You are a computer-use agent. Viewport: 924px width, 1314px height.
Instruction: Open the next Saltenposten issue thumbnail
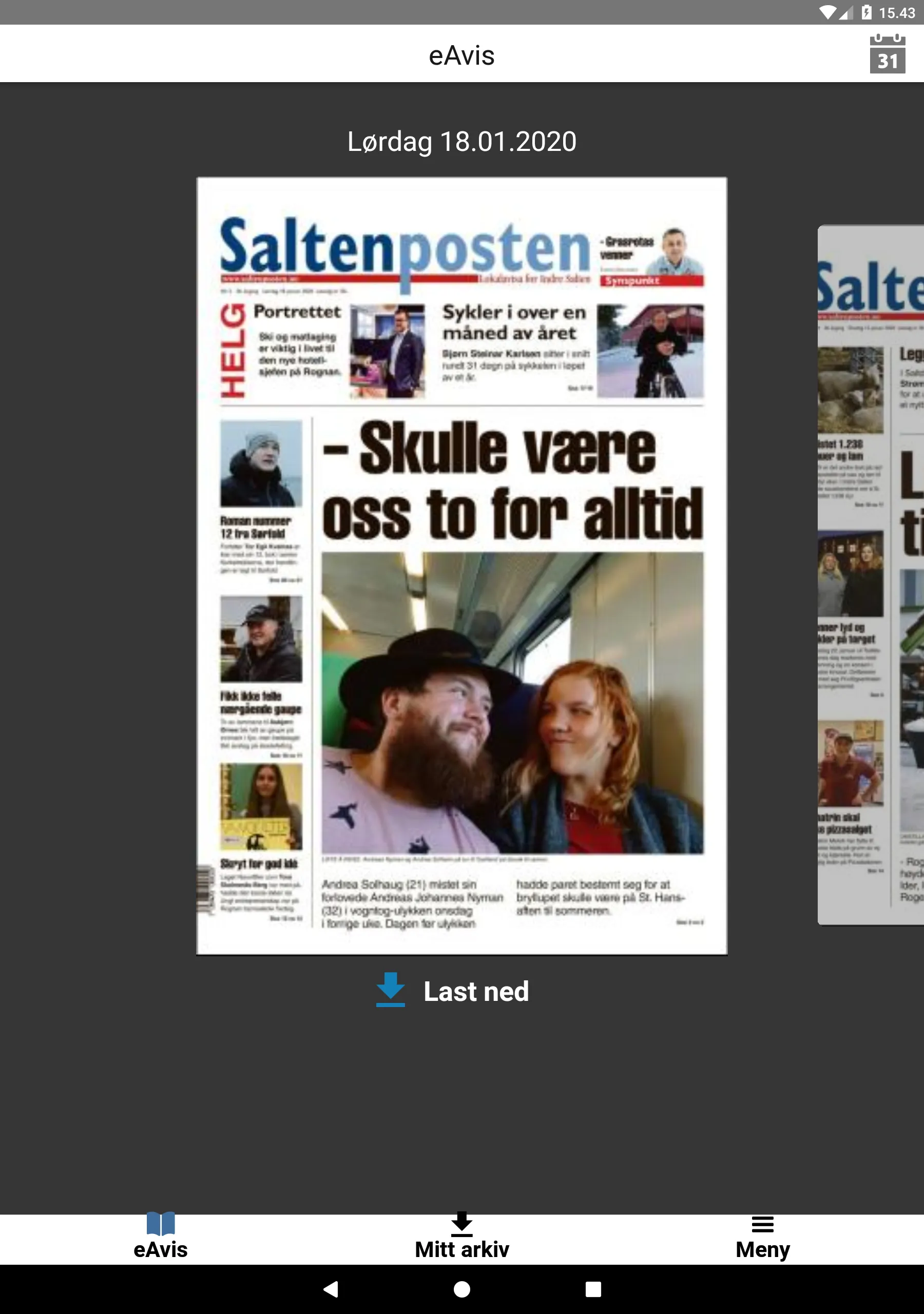pos(871,574)
